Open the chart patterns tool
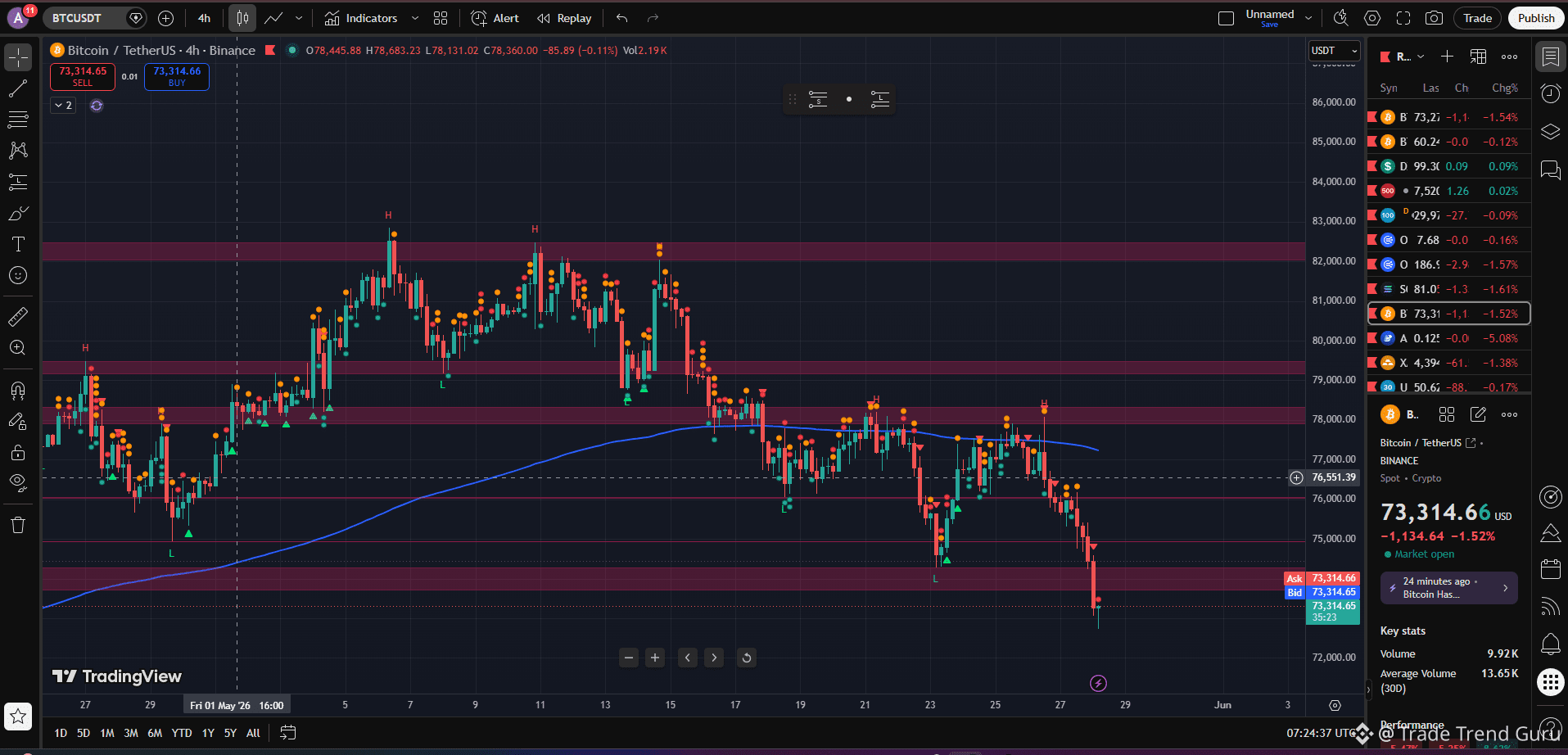Image resolution: width=1568 pixels, height=755 pixels. [18, 151]
